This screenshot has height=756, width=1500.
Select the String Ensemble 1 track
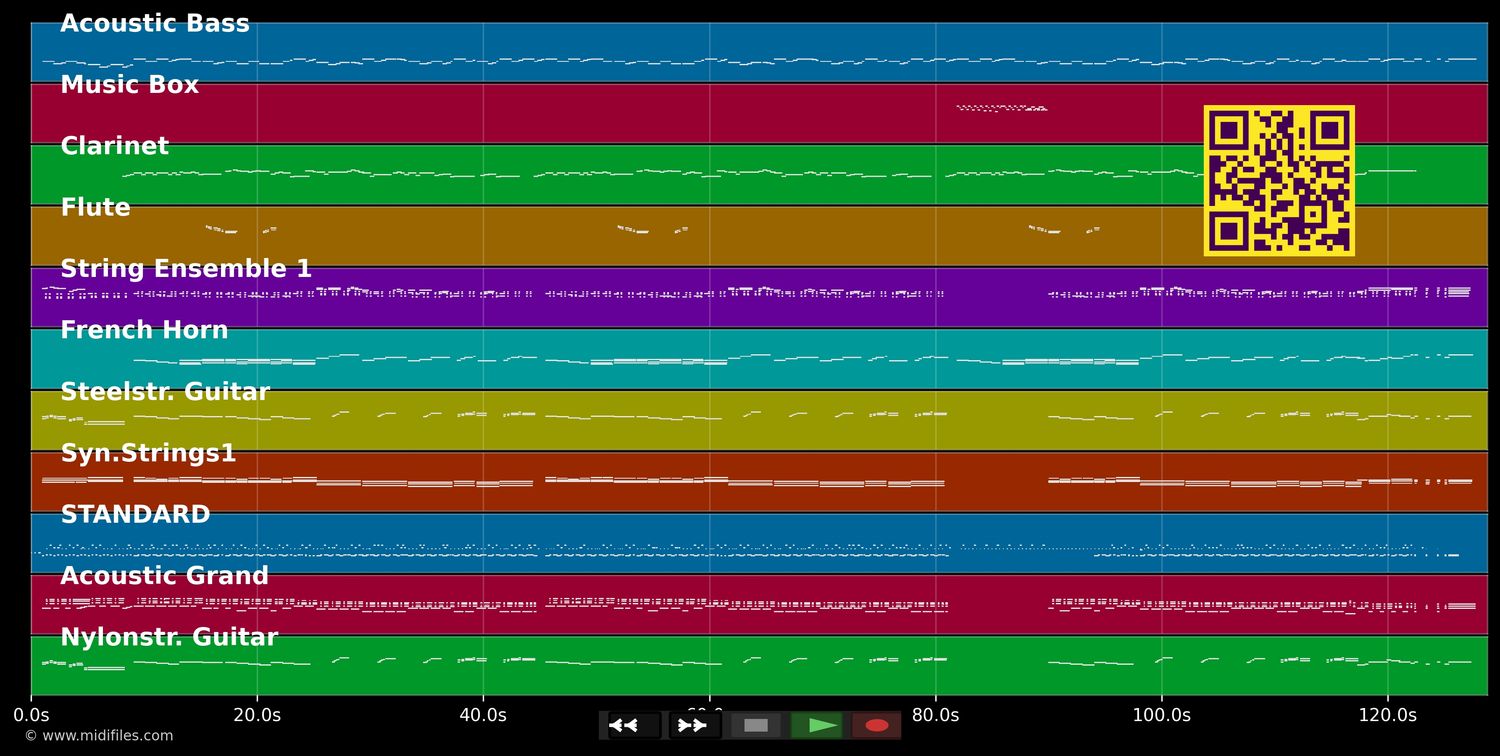pyautogui.click(x=186, y=270)
